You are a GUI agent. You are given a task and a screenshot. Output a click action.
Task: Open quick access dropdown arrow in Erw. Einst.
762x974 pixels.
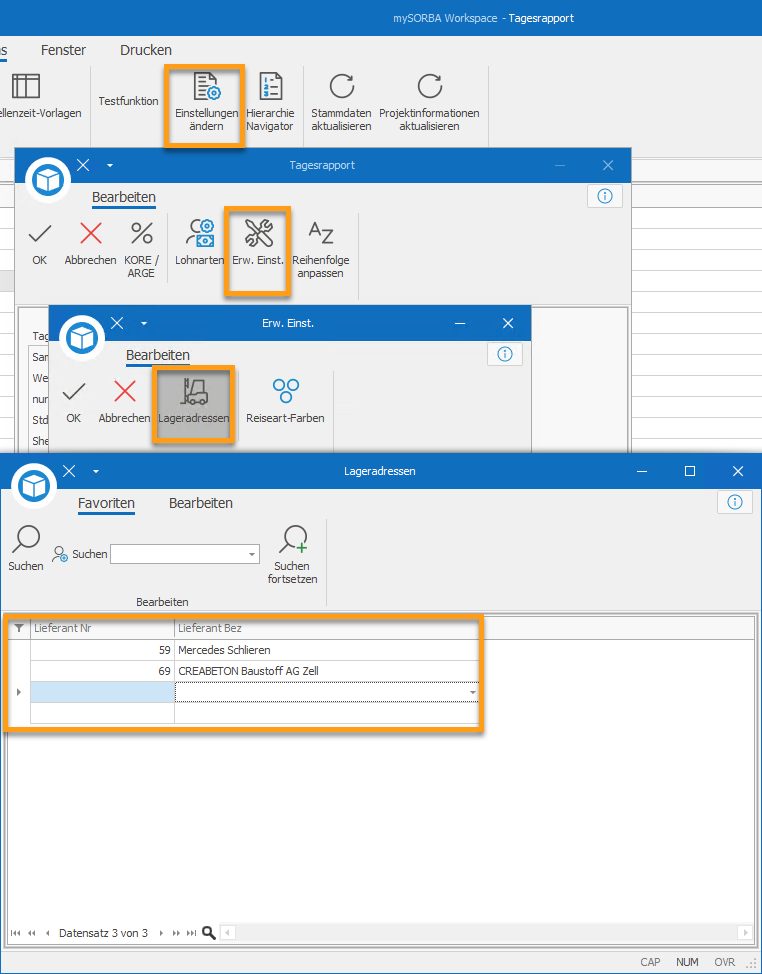click(144, 324)
